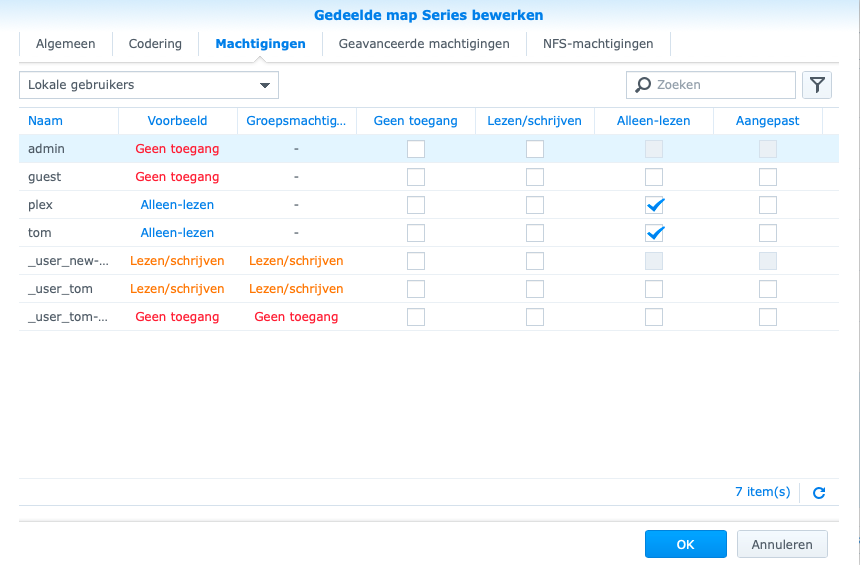Confirm with the OK button
The width and height of the screenshot is (860, 565).
pos(686,544)
